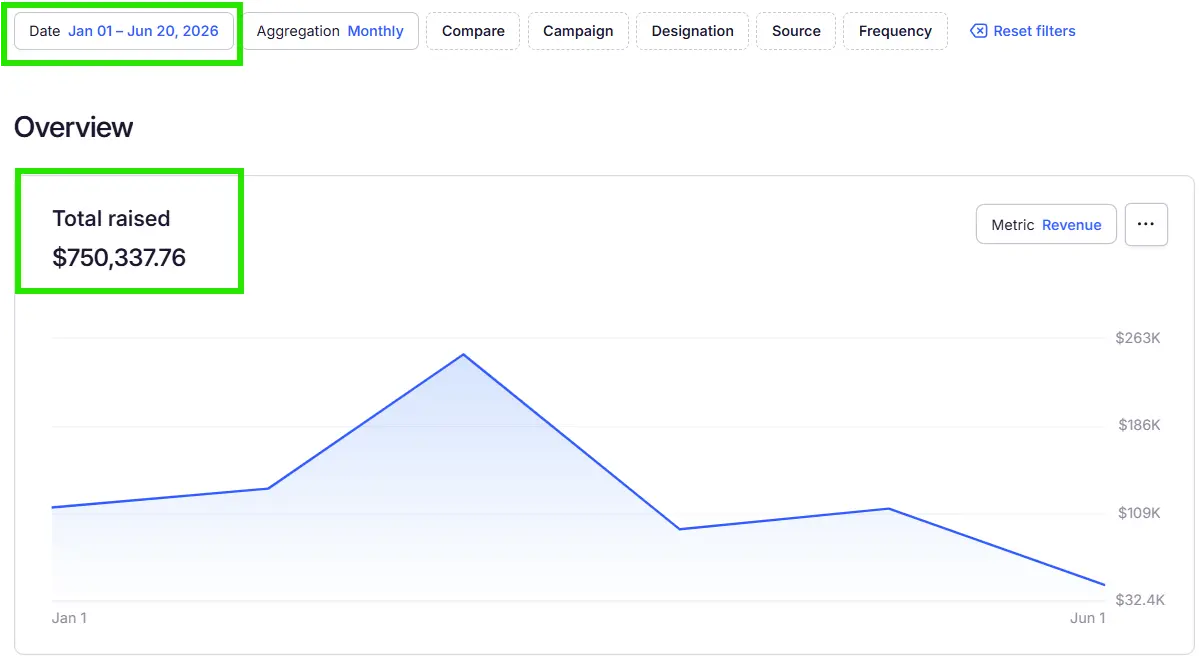The image size is (1199, 666).
Task: Click the Total raised label
Action: pyautogui.click(x=111, y=219)
